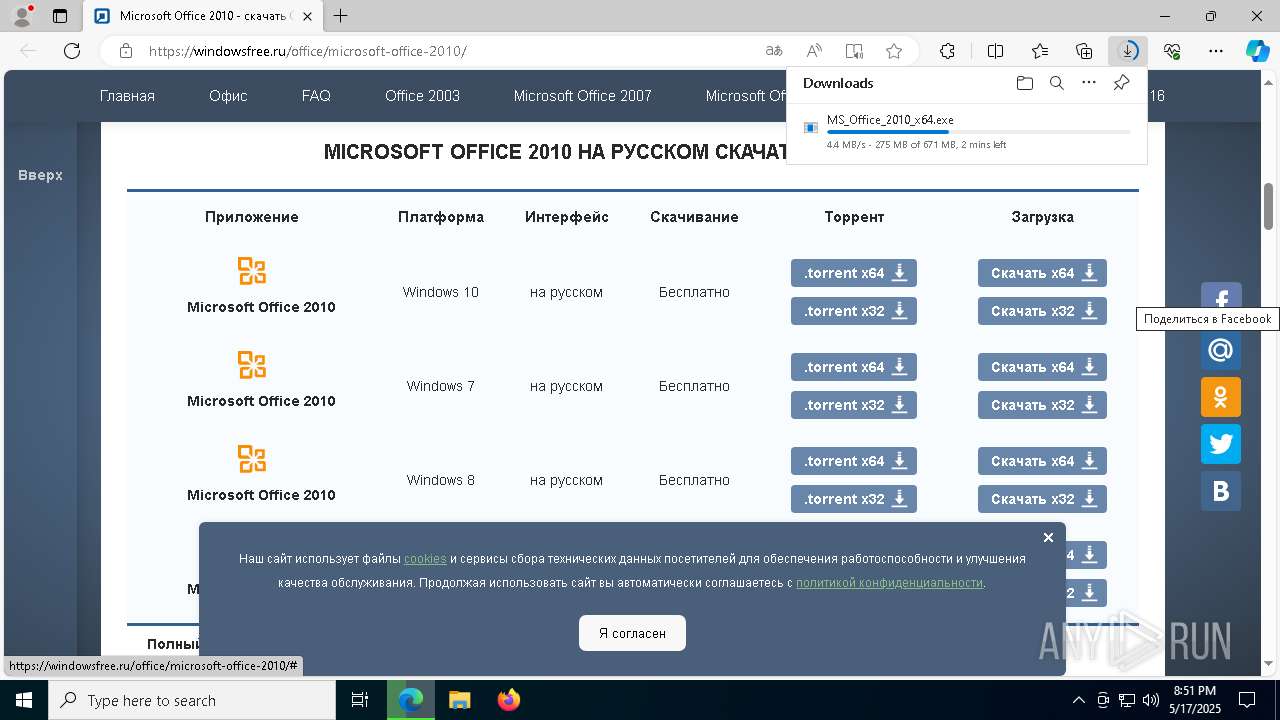Open Firefox from taskbar
The height and width of the screenshot is (720, 1280).
[509, 700]
